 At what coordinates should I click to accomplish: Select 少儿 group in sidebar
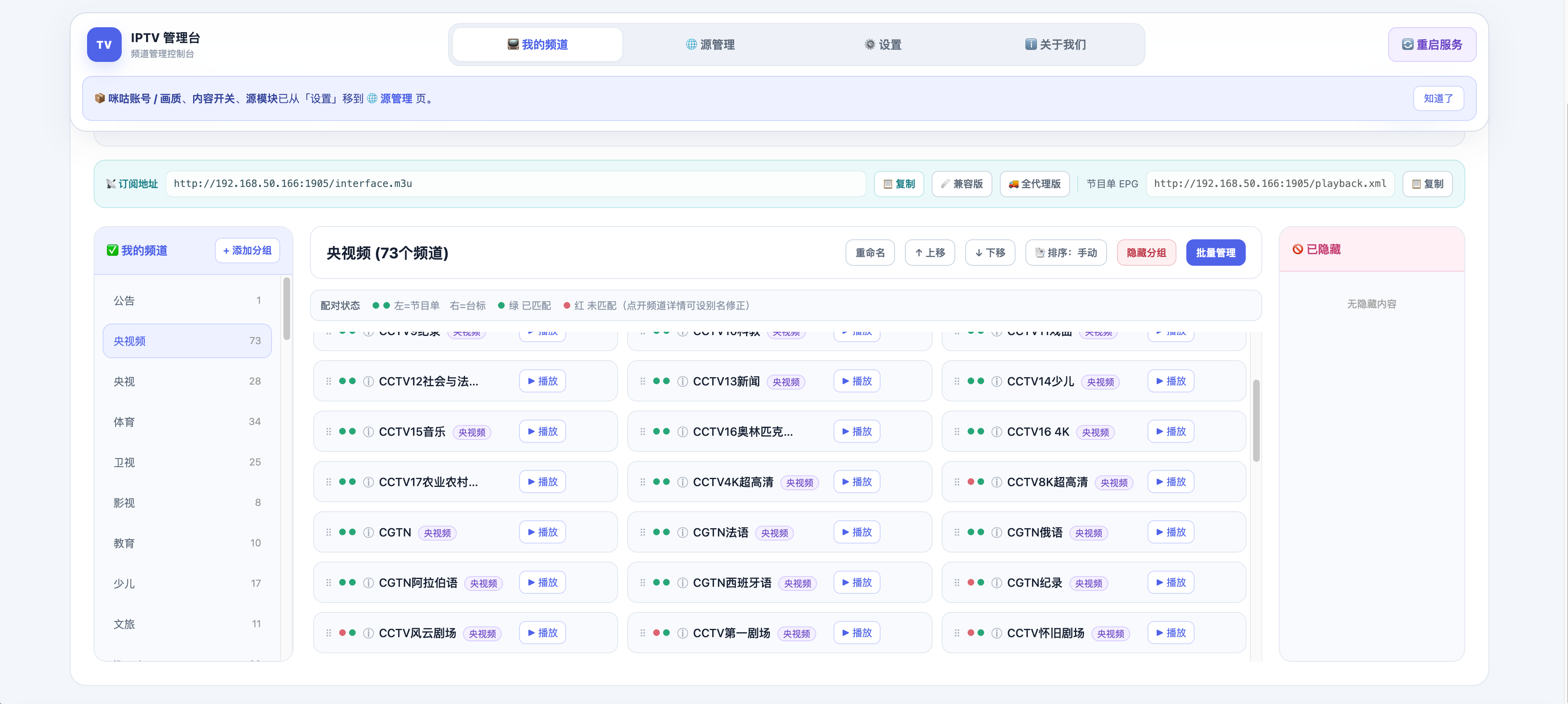pos(187,584)
